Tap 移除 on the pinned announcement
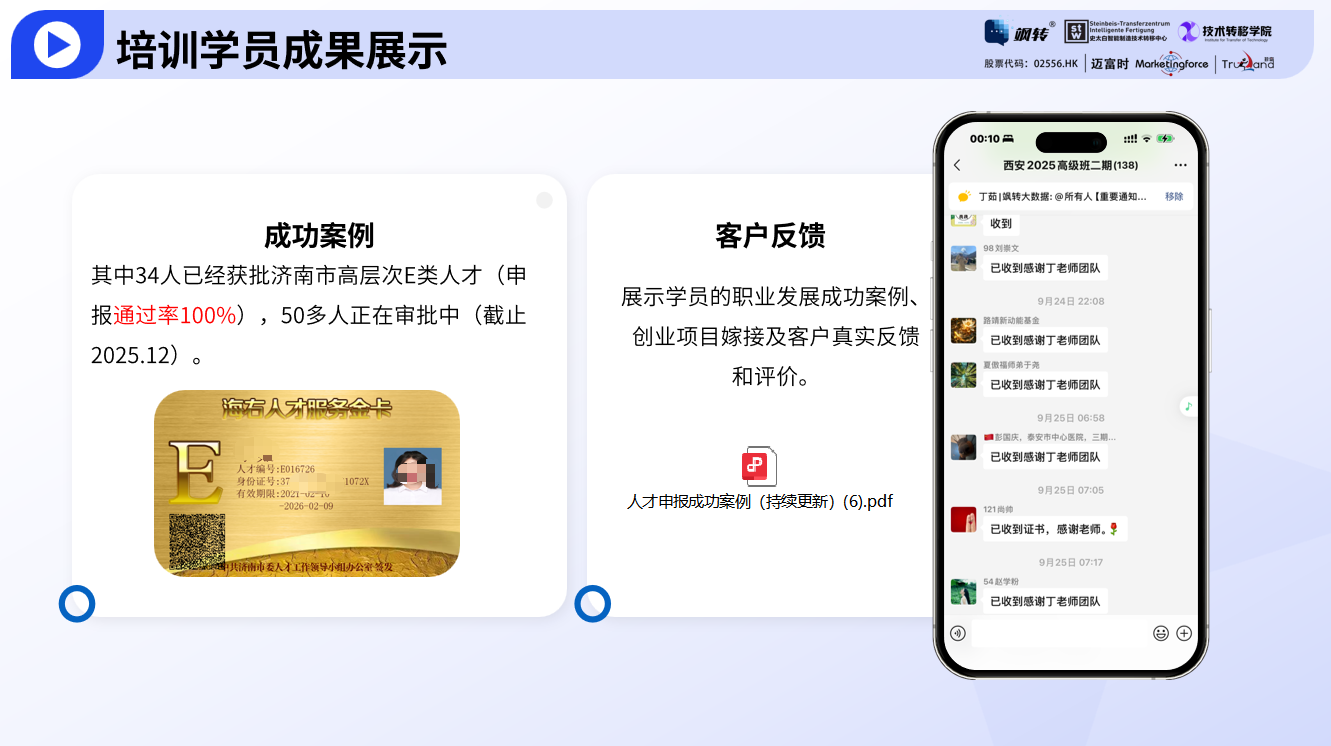This screenshot has width=1331, height=746. pyautogui.click(x=1174, y=197)
